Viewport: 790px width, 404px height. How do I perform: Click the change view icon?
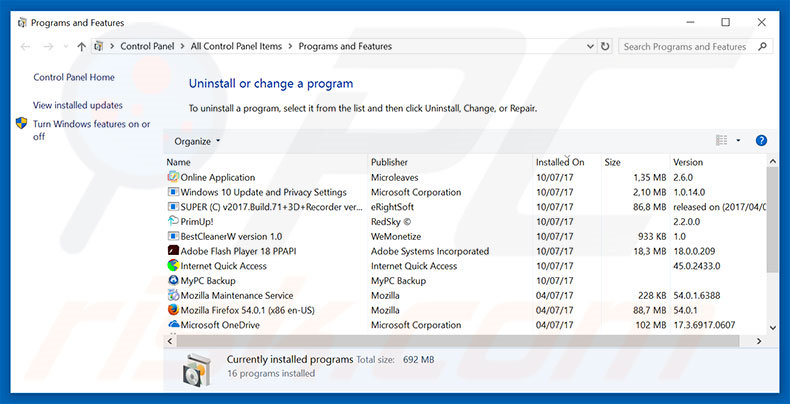point(722,141)
